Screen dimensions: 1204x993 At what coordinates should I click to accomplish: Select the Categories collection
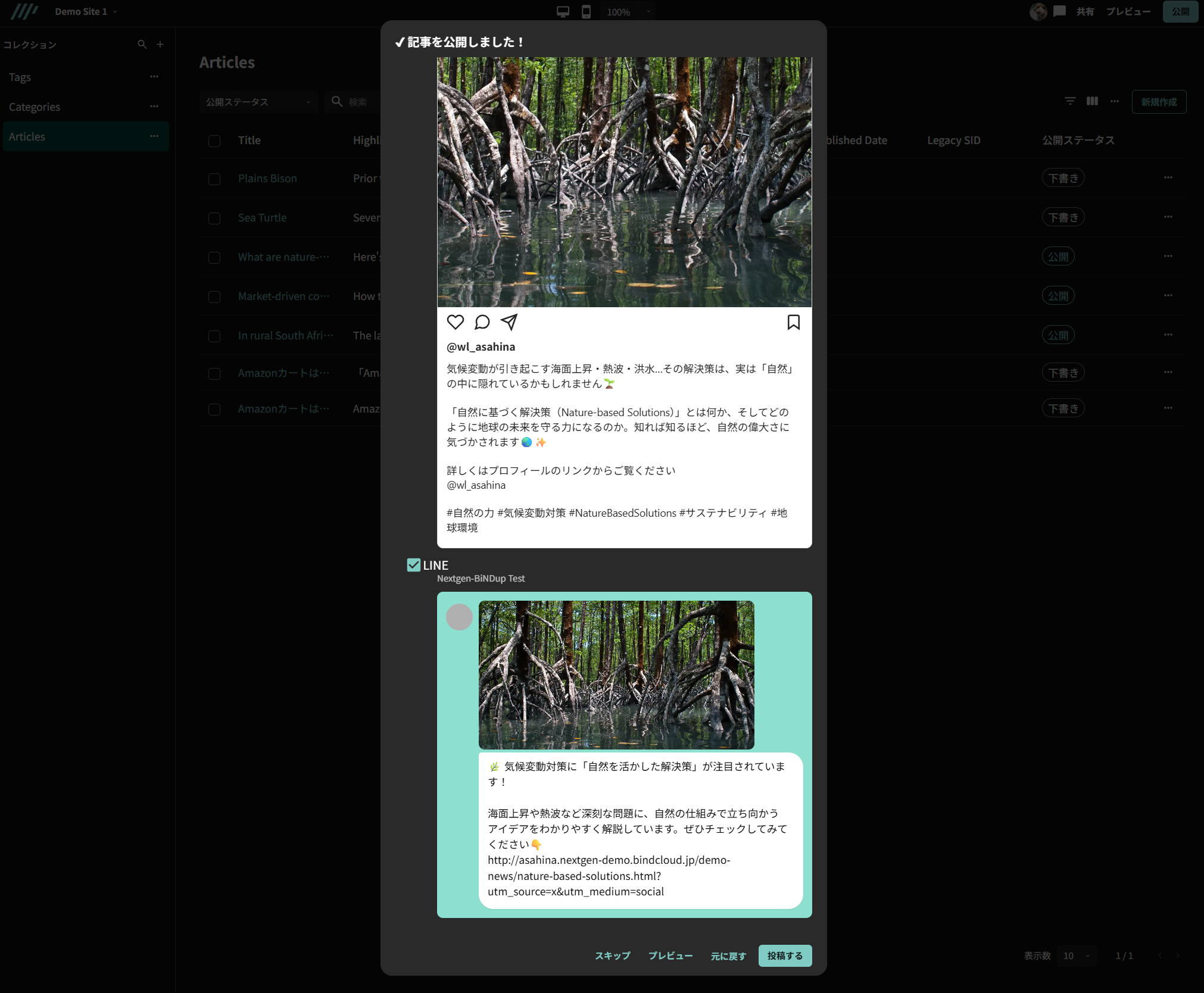click(86, 107)
